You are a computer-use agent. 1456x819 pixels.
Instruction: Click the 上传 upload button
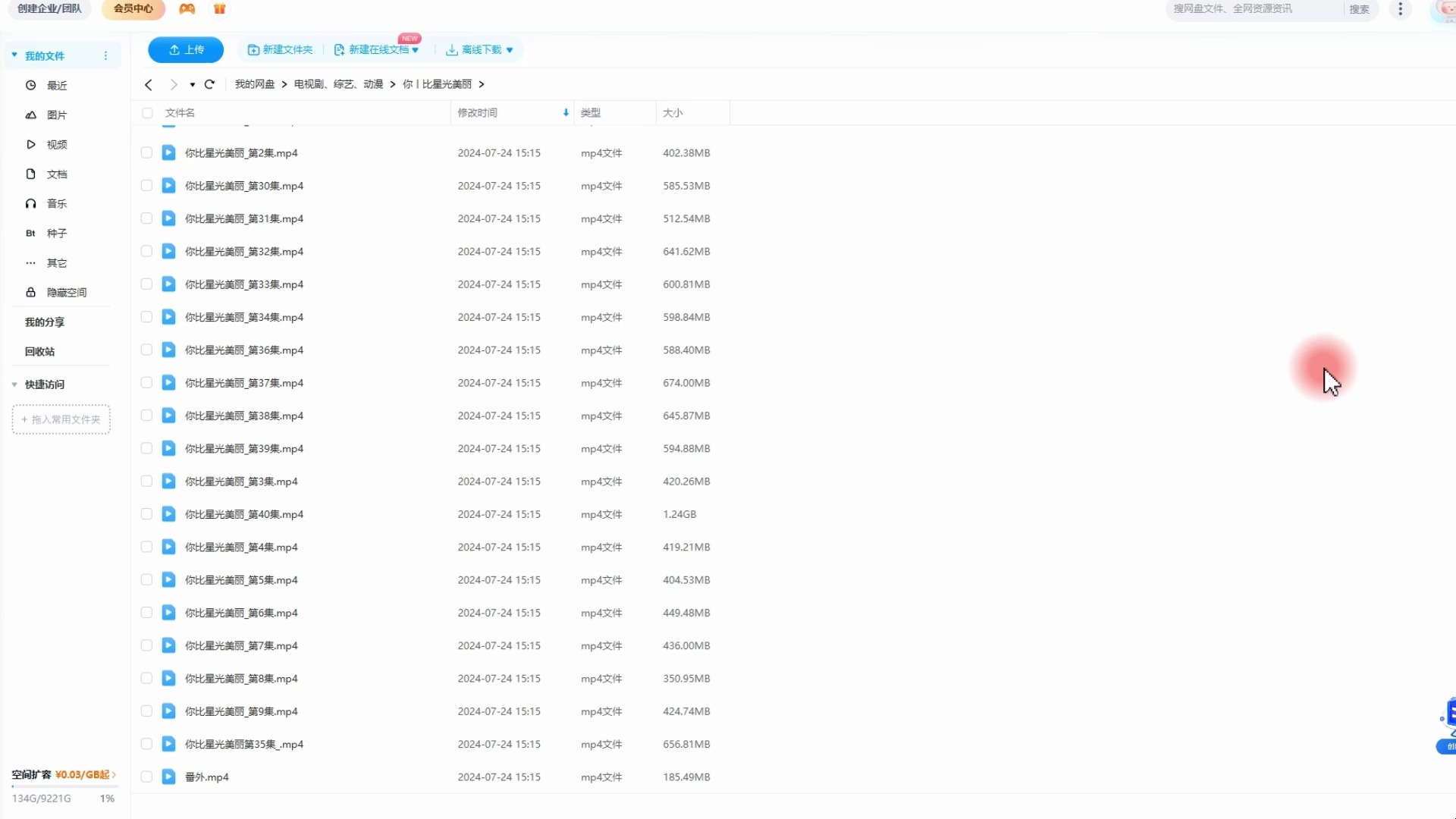[x=186, y=50]
